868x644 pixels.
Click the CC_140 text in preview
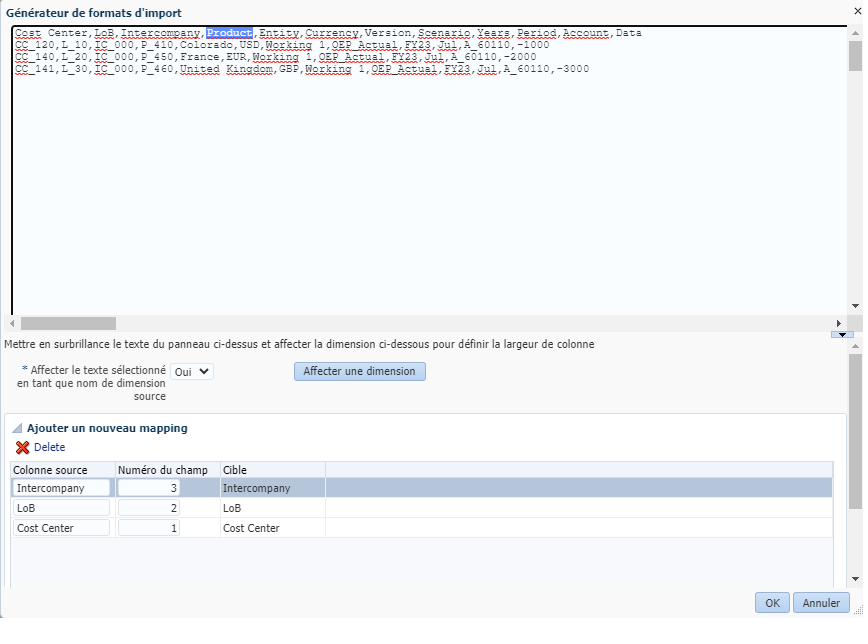35,56
